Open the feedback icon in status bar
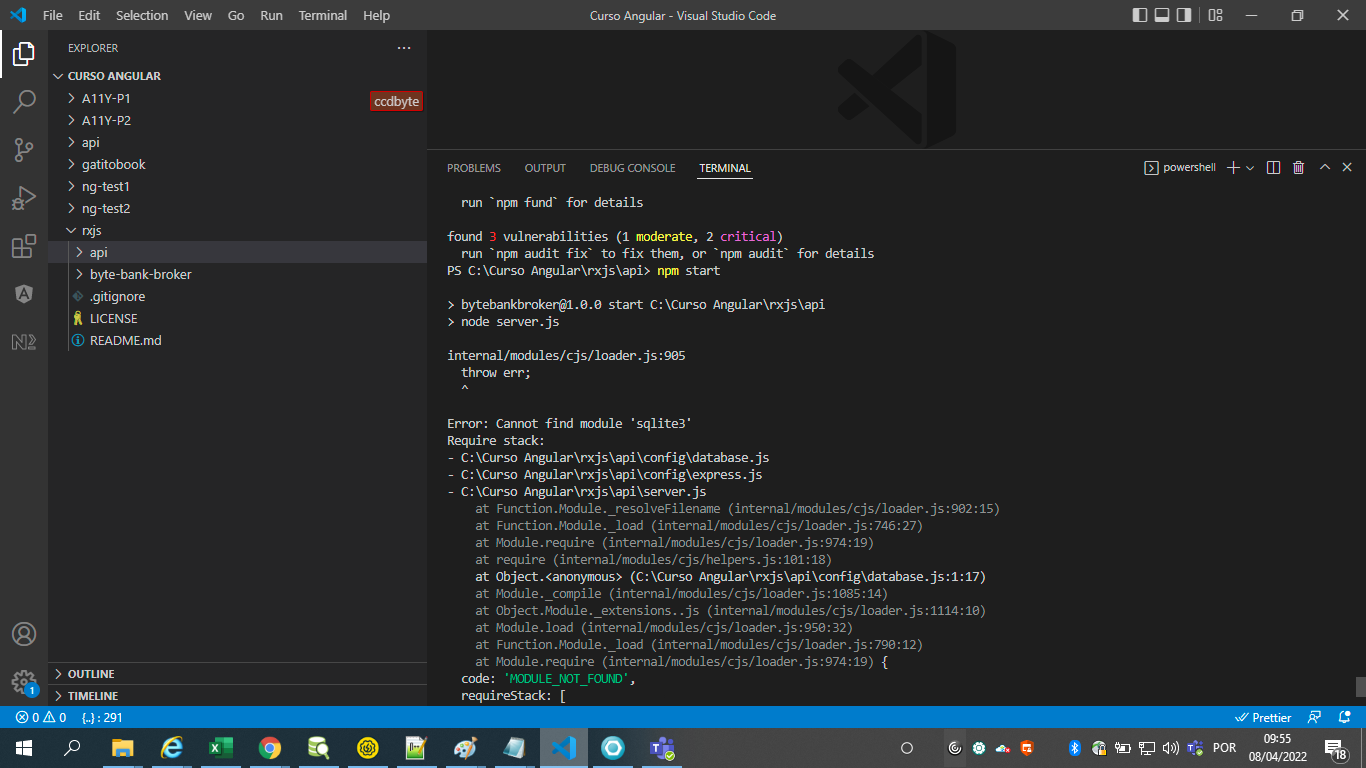 (x=1315, y=717)
